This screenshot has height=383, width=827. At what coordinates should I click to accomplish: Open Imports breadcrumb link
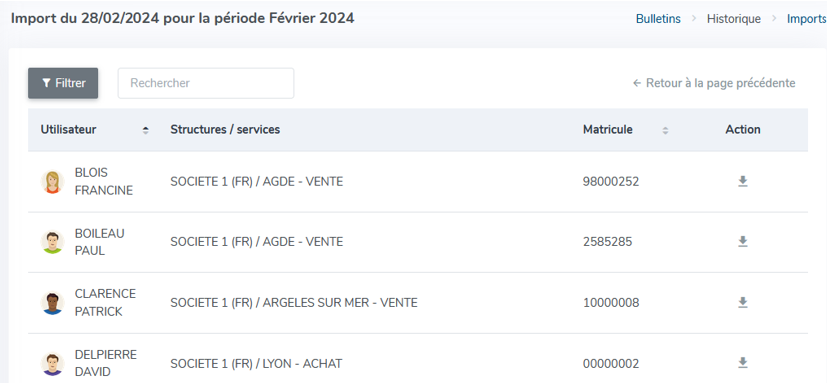806,18
